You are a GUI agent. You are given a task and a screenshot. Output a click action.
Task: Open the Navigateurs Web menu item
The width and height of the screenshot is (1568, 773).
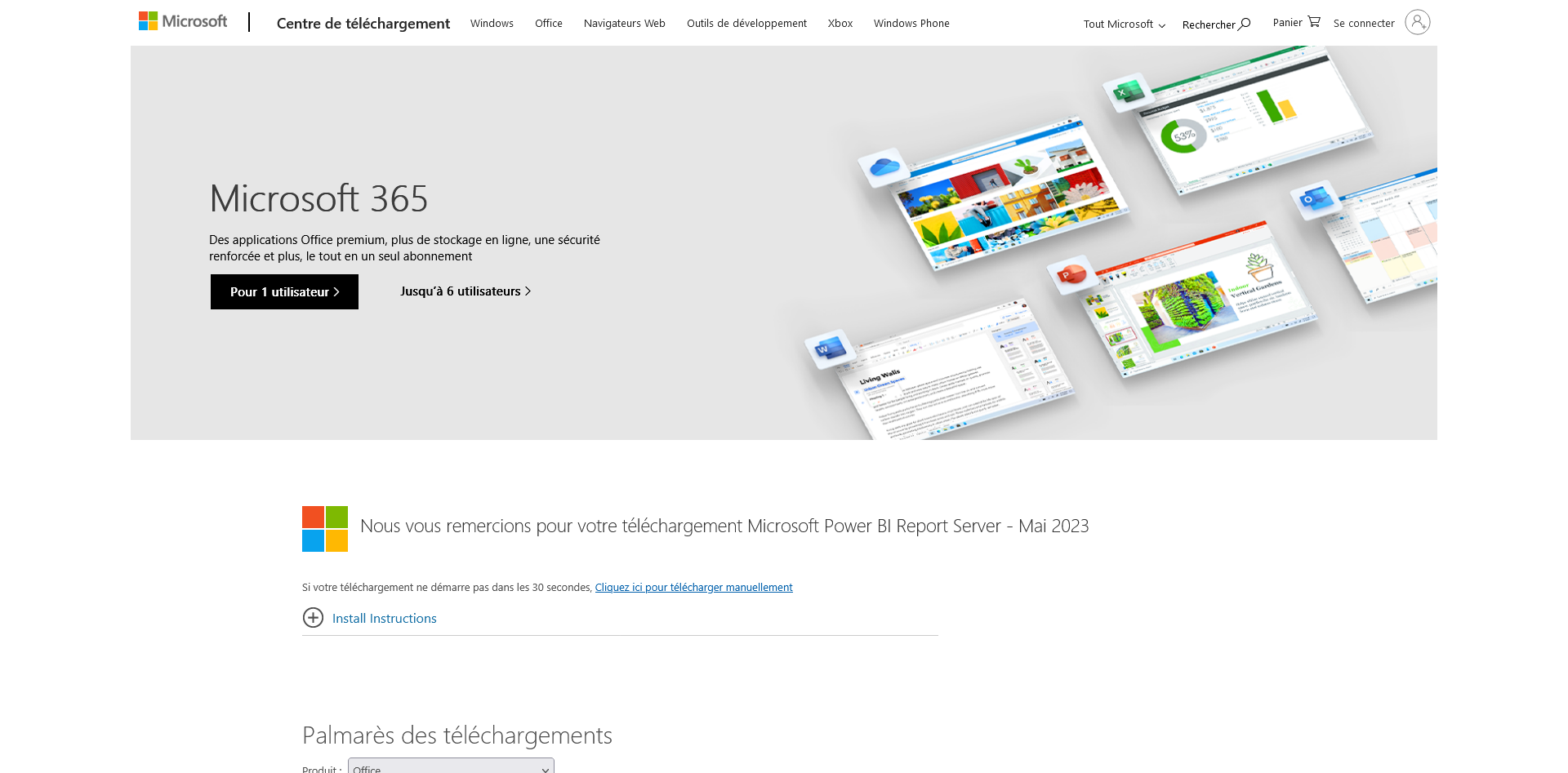pos(625,24)
